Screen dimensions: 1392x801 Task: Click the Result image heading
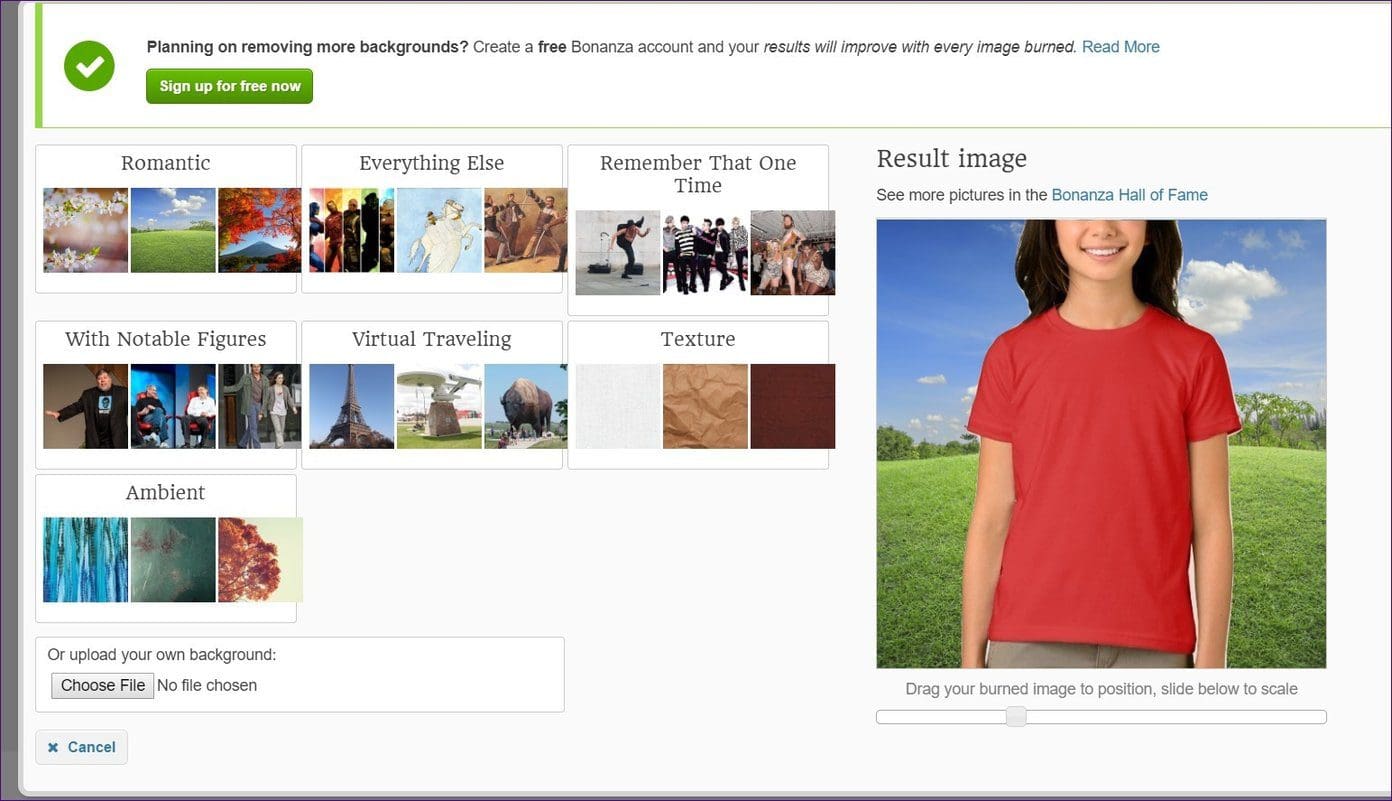[x=951, y=159]
